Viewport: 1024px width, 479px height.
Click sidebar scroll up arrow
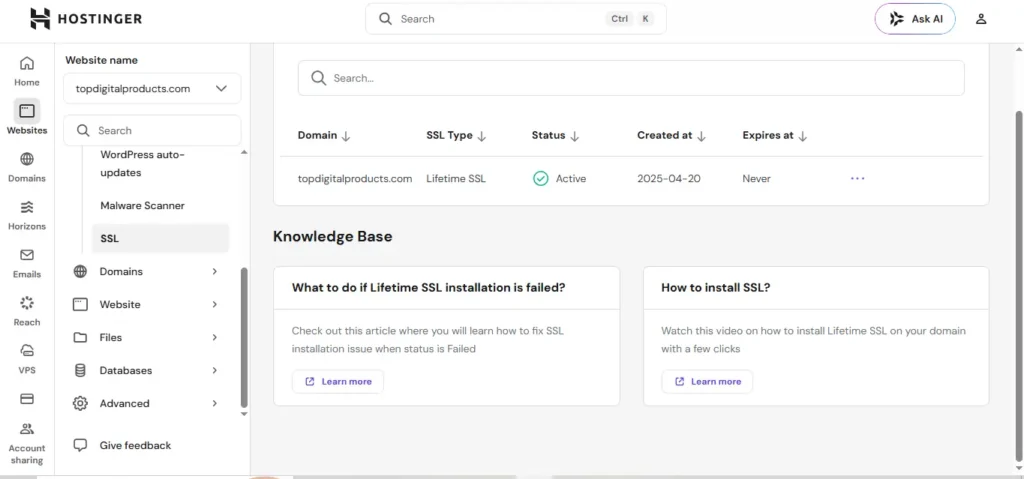pos(244,153)
